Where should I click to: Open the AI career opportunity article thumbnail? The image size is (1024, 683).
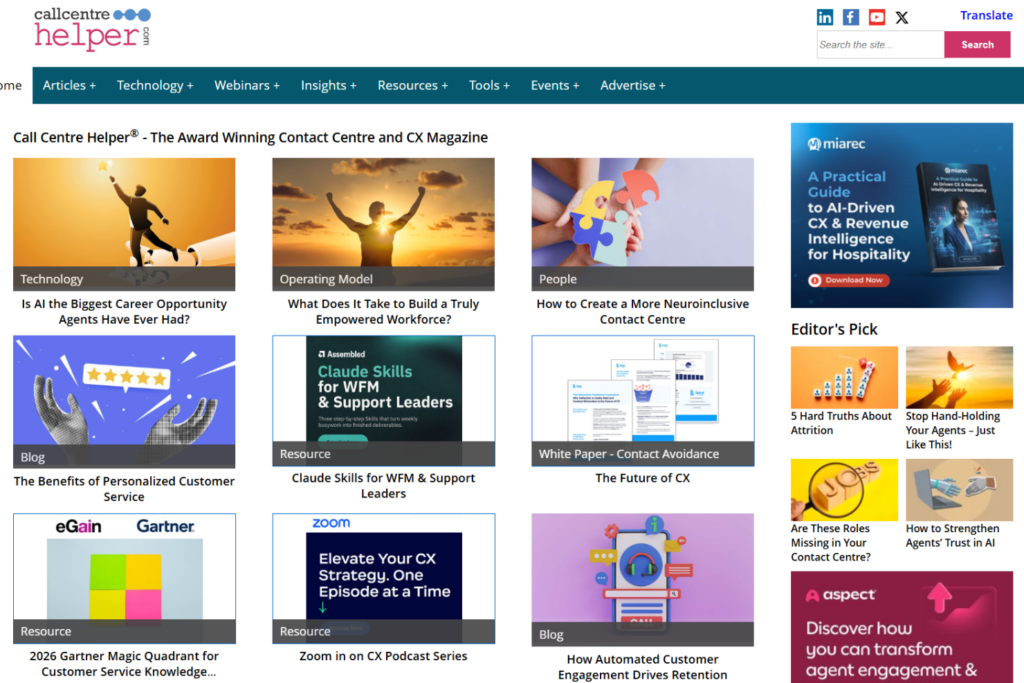124,224
